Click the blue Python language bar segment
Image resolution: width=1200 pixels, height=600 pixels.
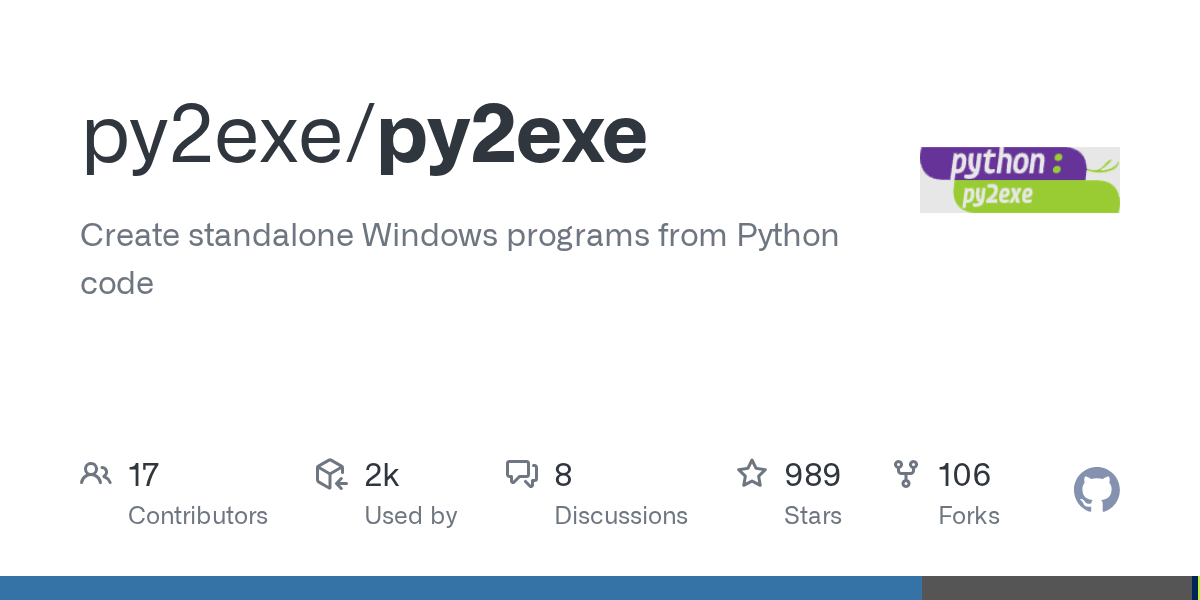click(460, 588)
